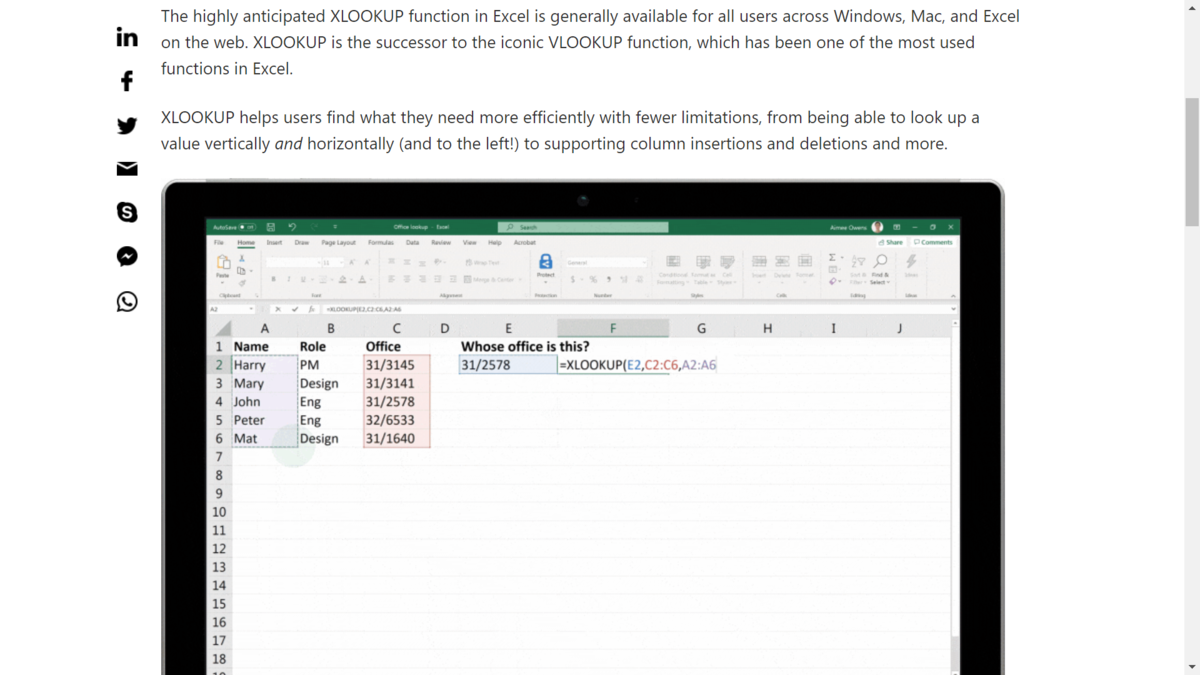Screen dimensions: 1200x675
Task: Open the Help ribbon tab
Action: 494,242
